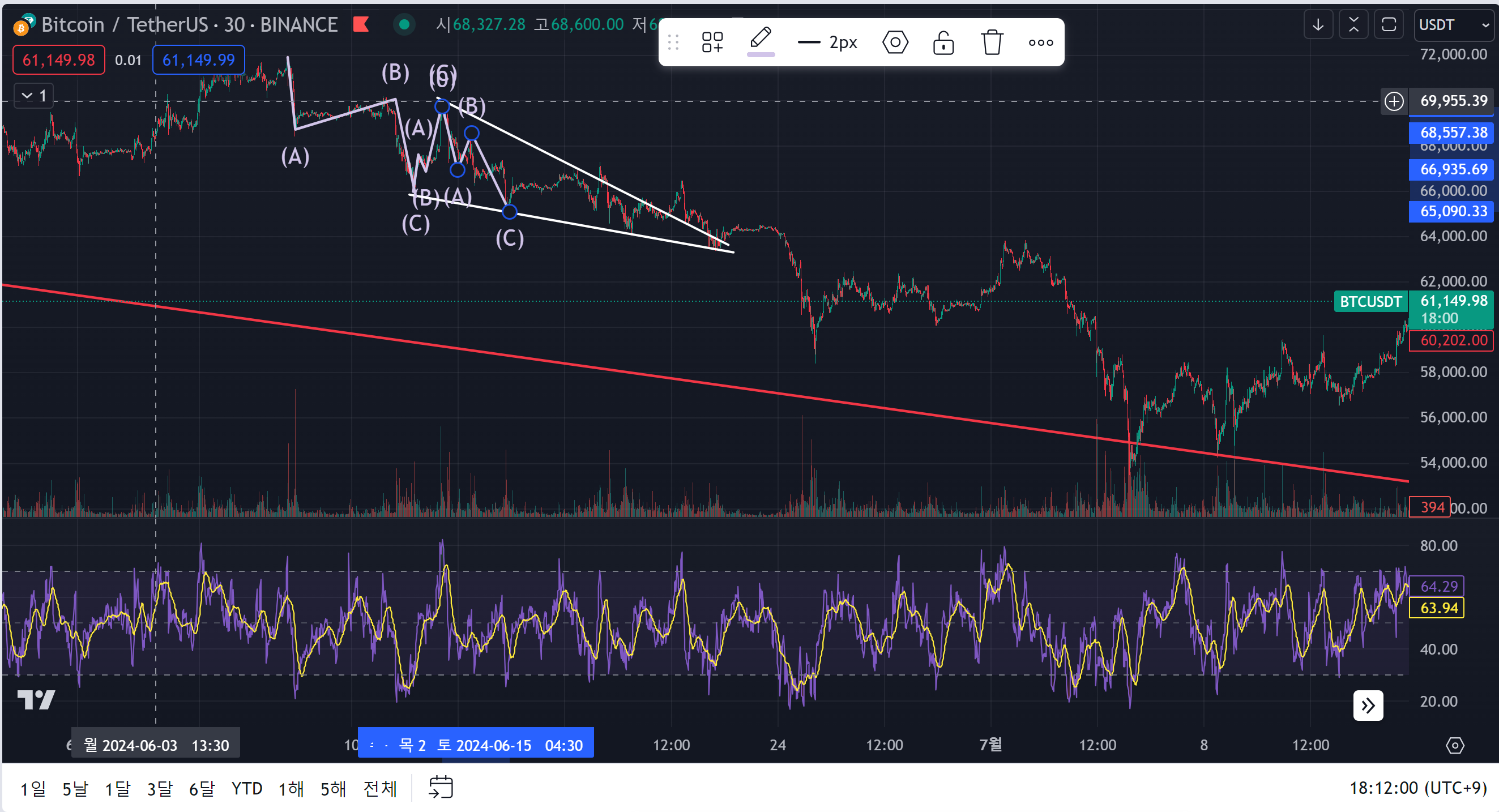Toggle fullscreen chart mode icon
This screenshot has width=1499, height=812.
pyautogui.click(x=1389, y=25)
